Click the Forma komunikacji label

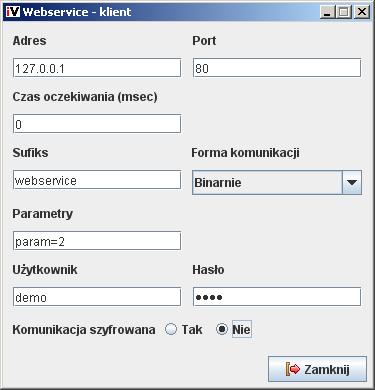(x=245, y=153)
